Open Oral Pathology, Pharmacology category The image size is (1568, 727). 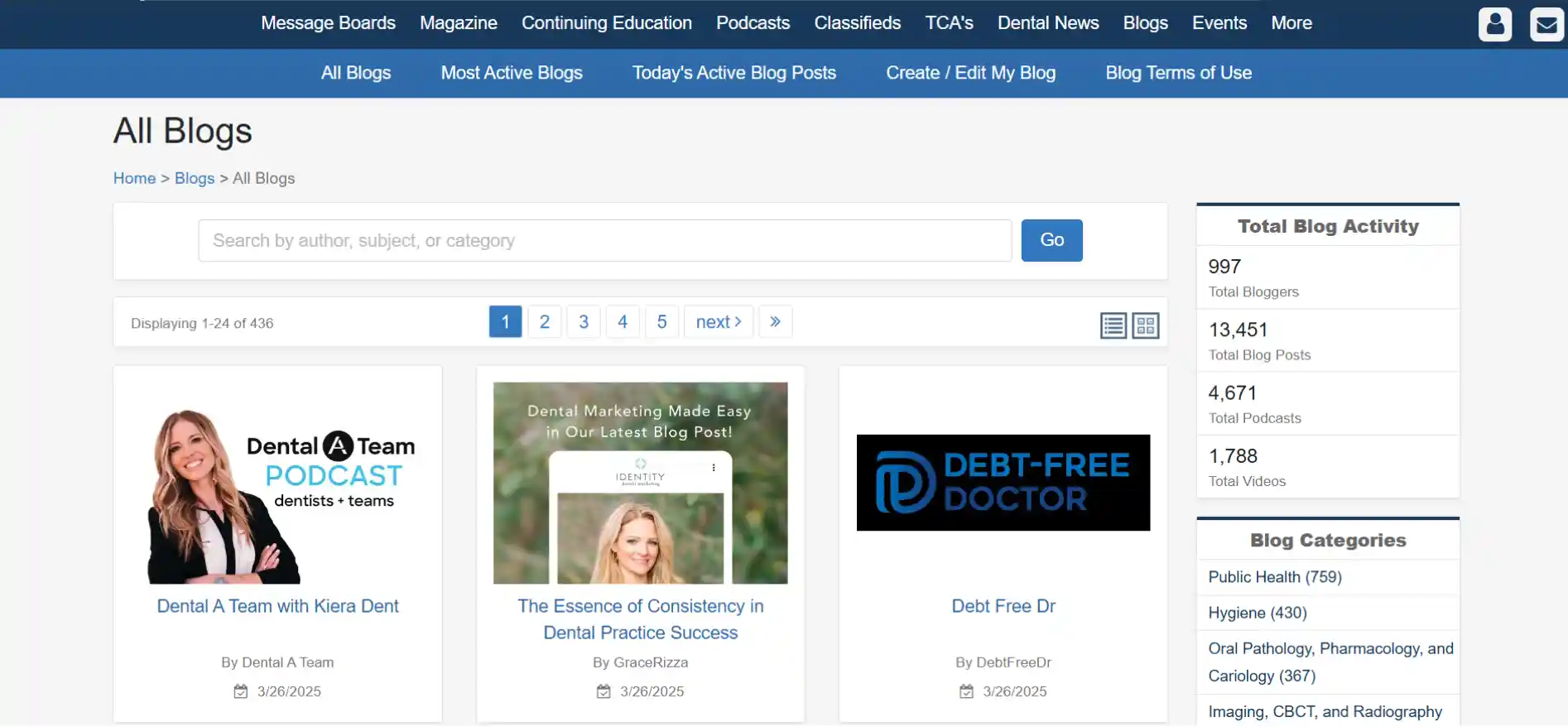click(x=1330, y=662)
